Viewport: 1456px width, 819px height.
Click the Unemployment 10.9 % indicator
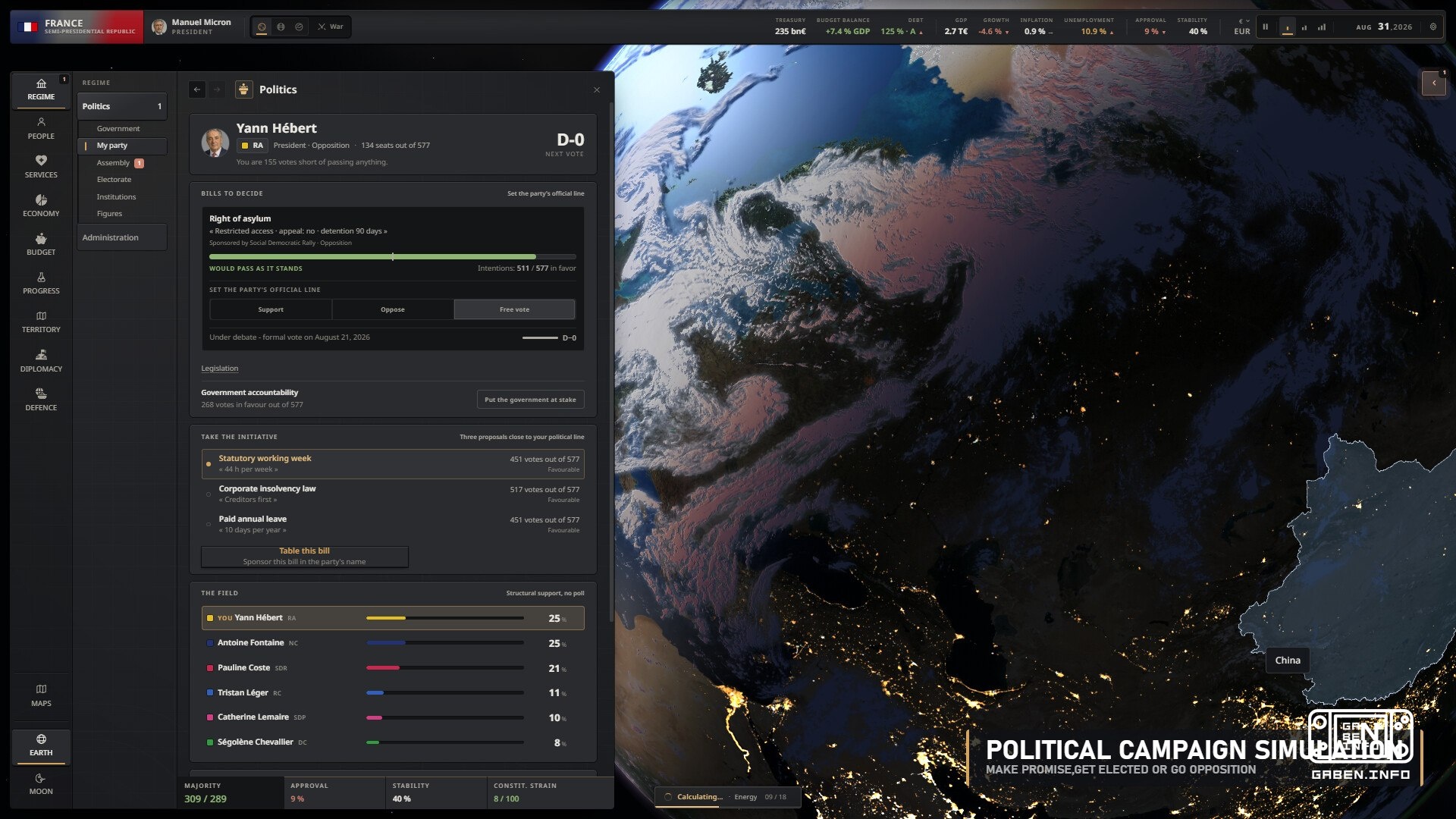1089,27
